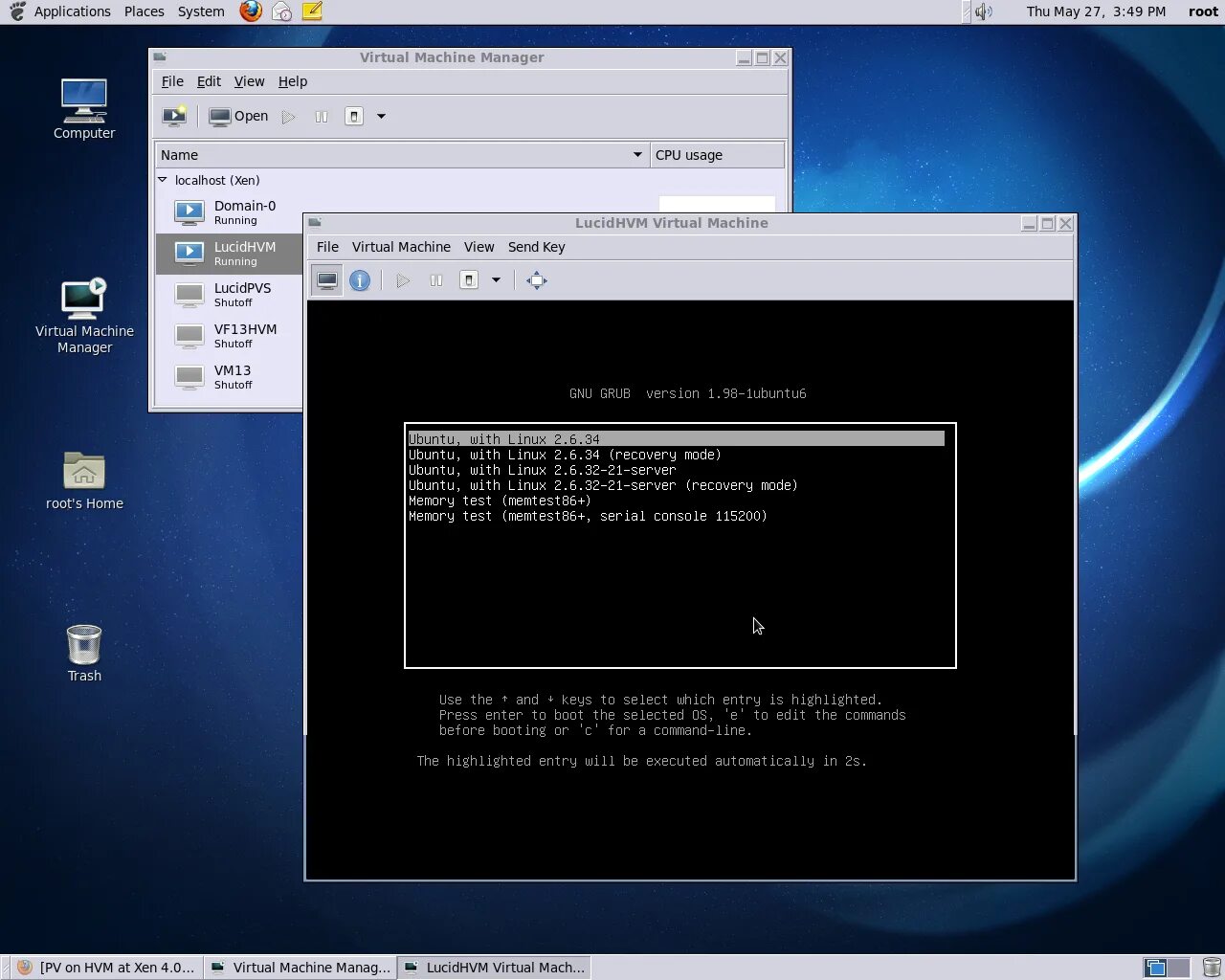Open LucidHVM window menu icon in titlebar
Screen dimensions: 1225x980
click(x=315, y=223)
